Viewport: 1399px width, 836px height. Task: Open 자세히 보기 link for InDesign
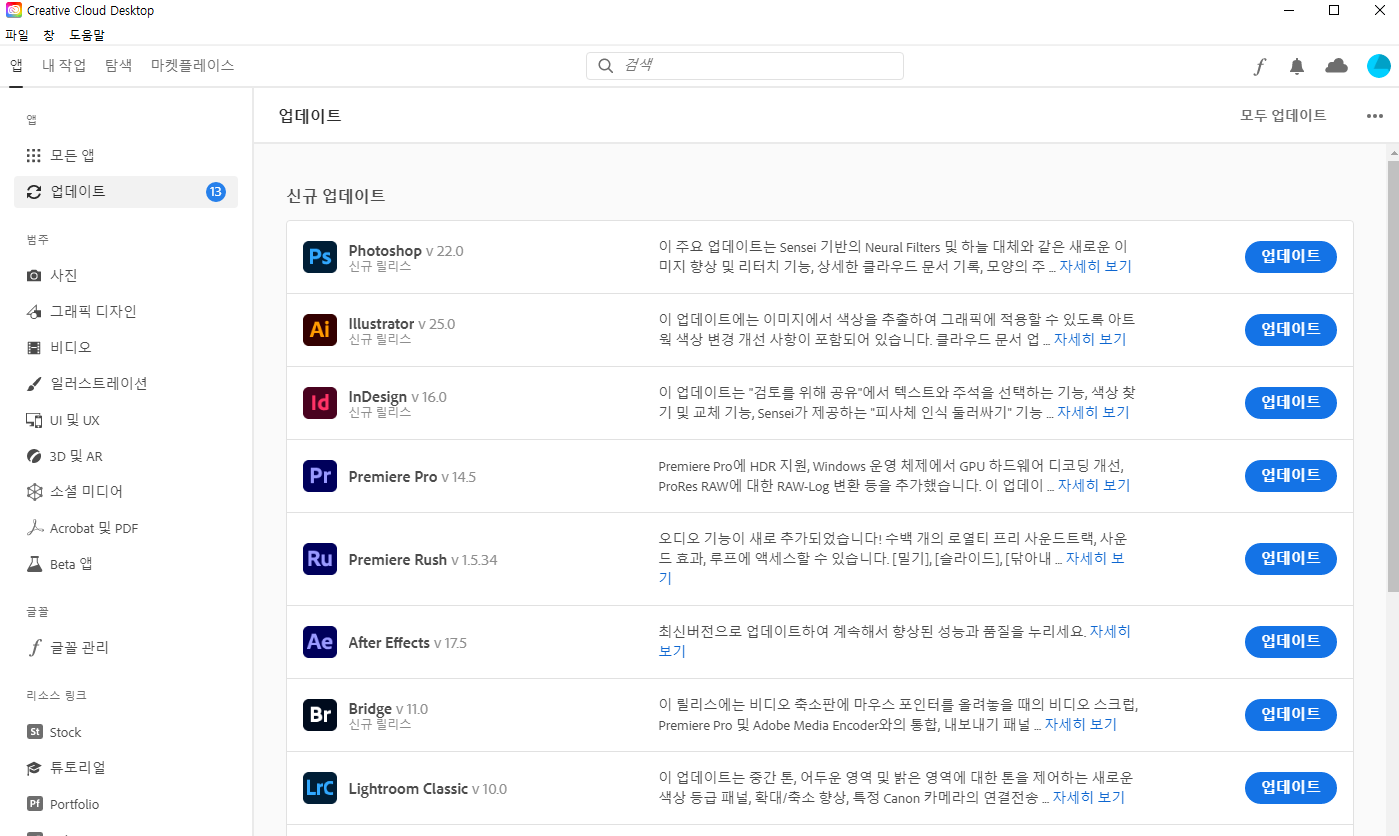1093,413
